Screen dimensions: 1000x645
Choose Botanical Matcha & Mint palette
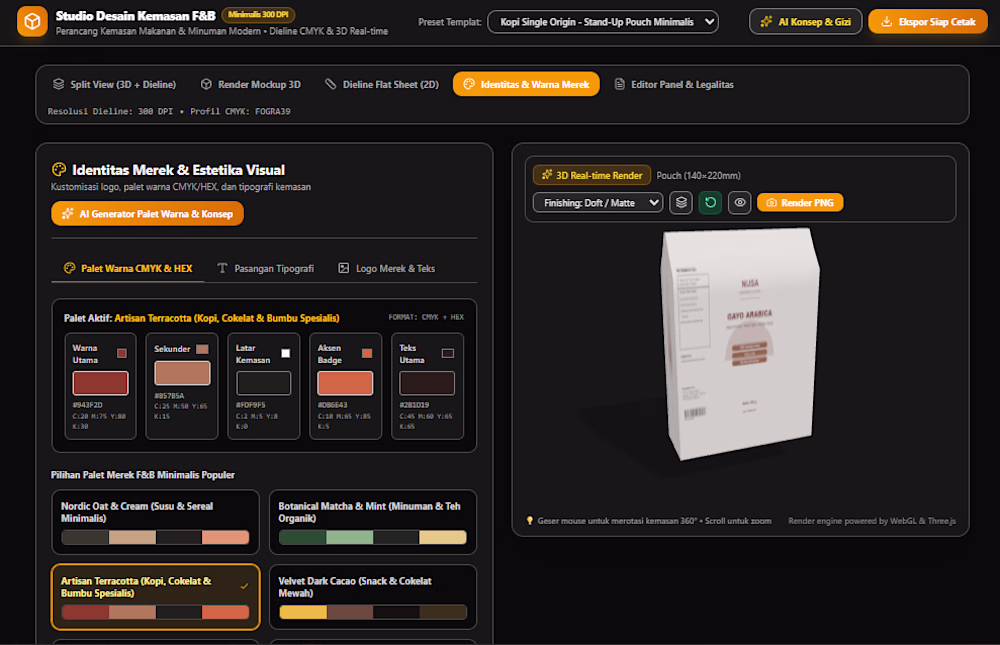pyautogui.click(x=372, y=522)
